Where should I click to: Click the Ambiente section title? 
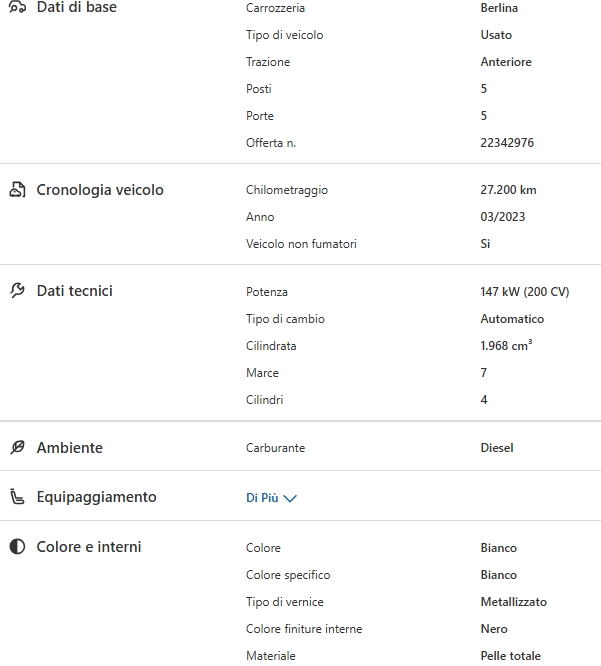coord(70,448)
